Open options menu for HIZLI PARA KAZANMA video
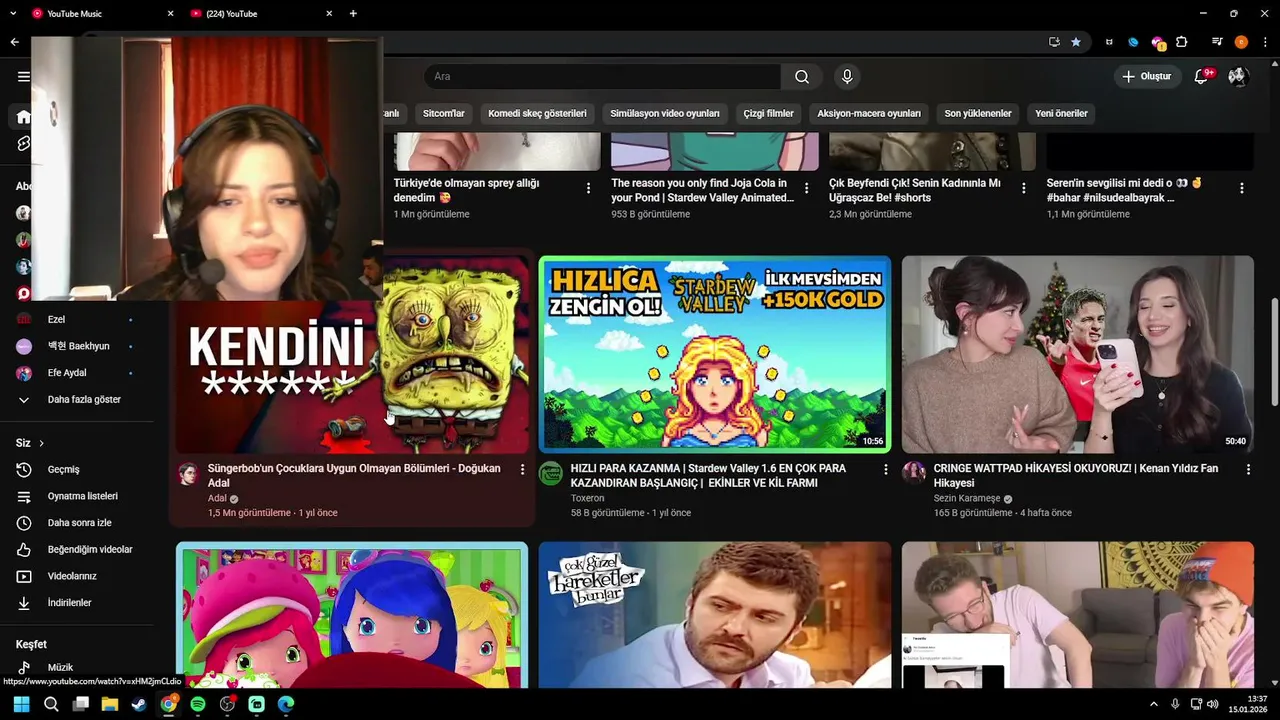Screen dimensions: 1280x720 coord(885,469)
